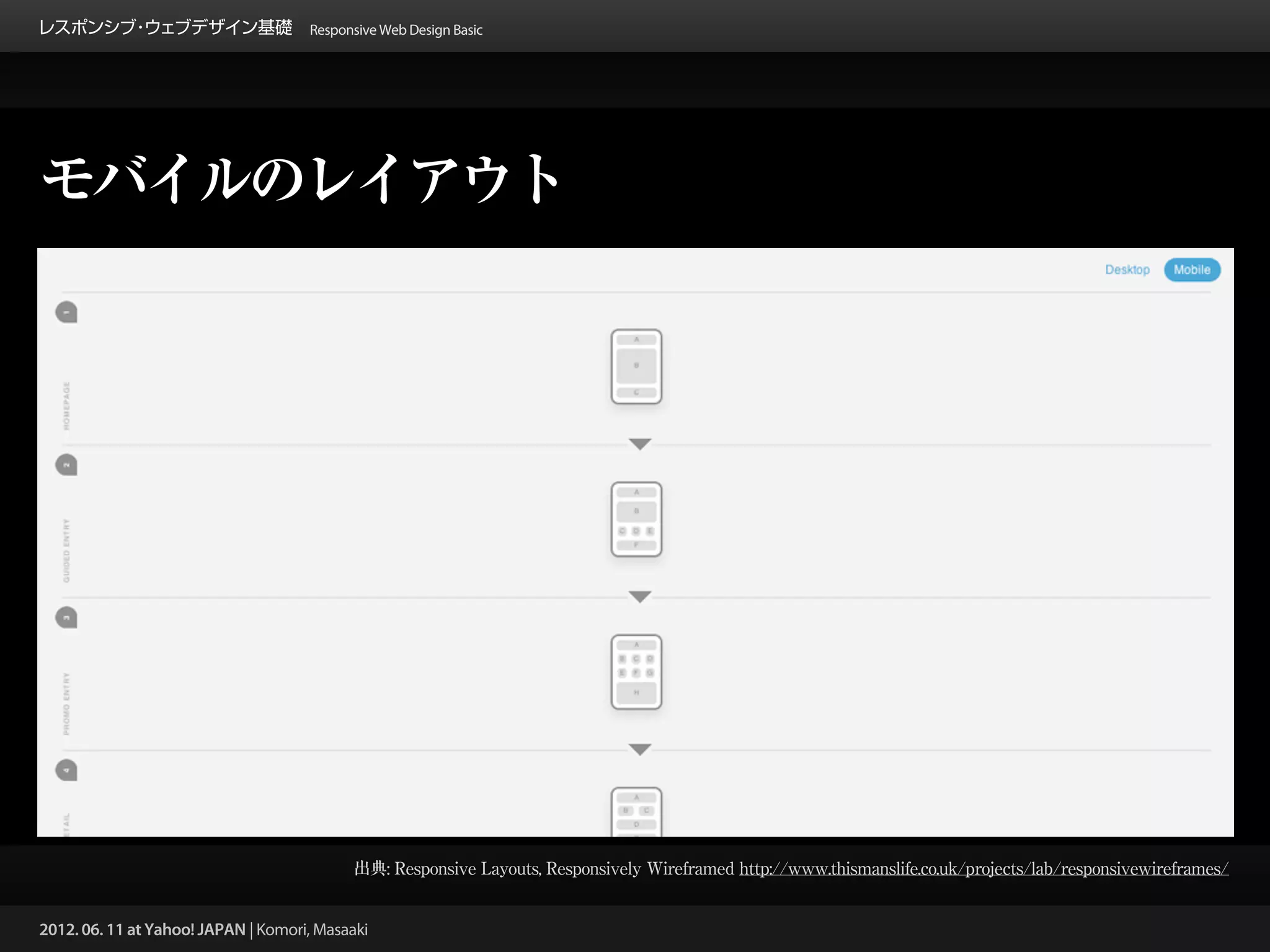This screenshot has width=1270, height=952.
Task: Click the number 2 section badge
Action: pyautogui.click(x=66, y=465)
